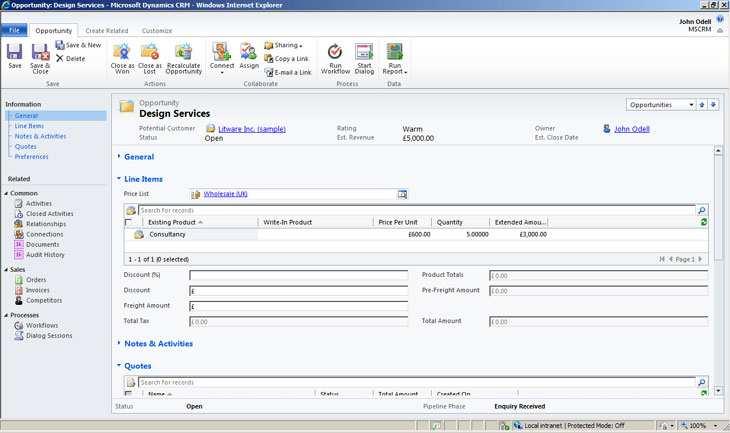
Task: E-mail a Link to the record
Action: [288, 73]
